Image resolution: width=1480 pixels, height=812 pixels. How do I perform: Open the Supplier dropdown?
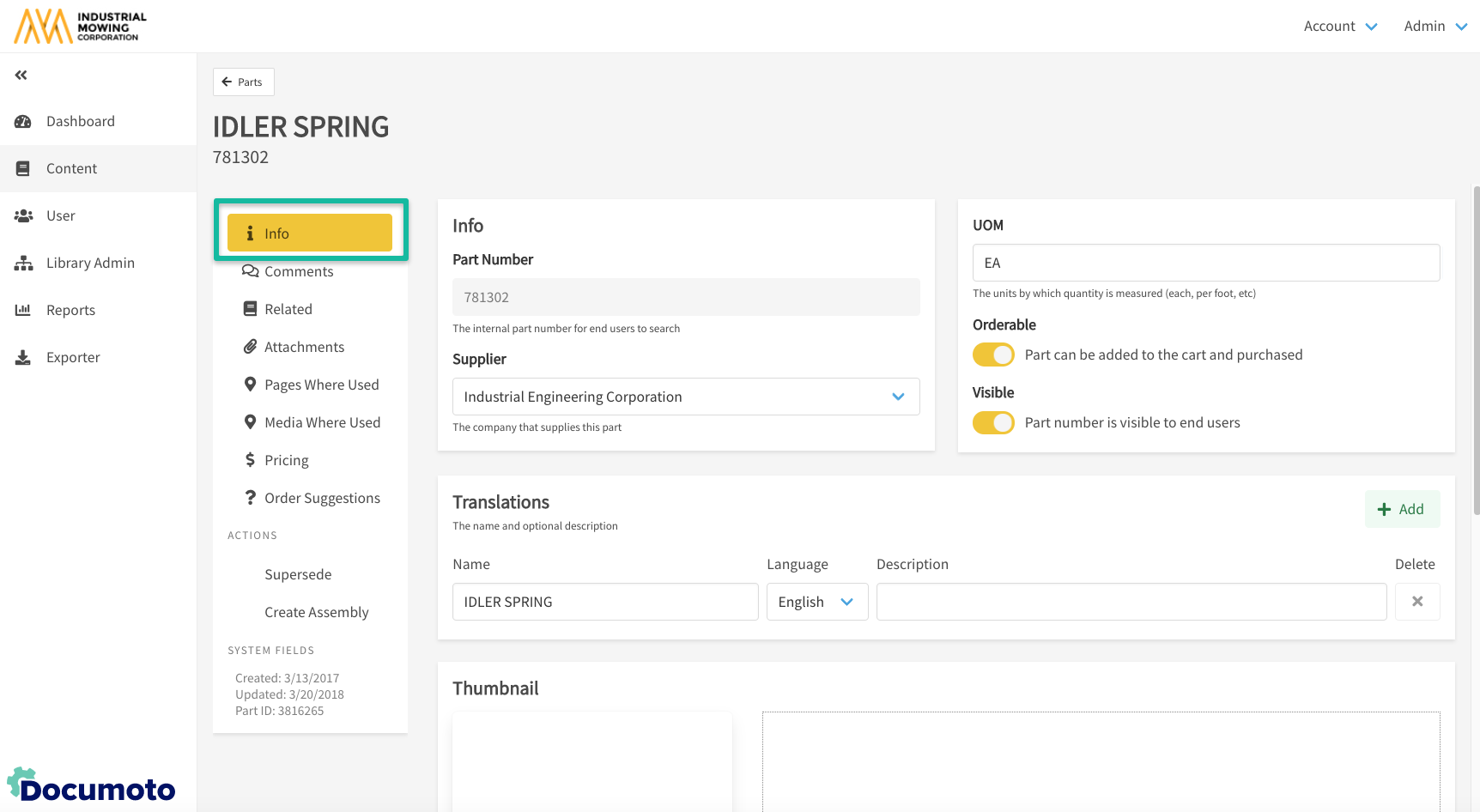(x=685, y=397)
